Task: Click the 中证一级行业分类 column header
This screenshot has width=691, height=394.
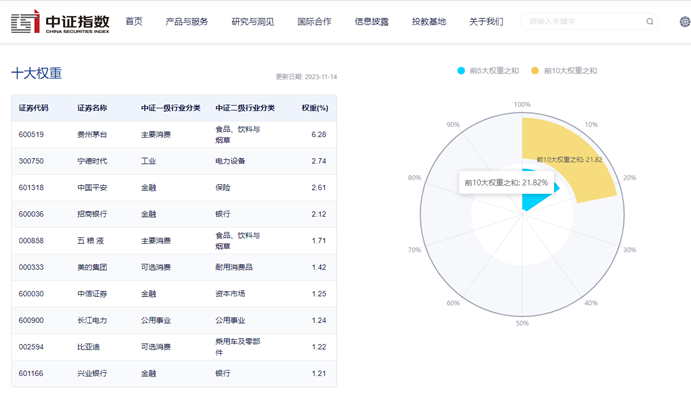Action: pos(171,108)
